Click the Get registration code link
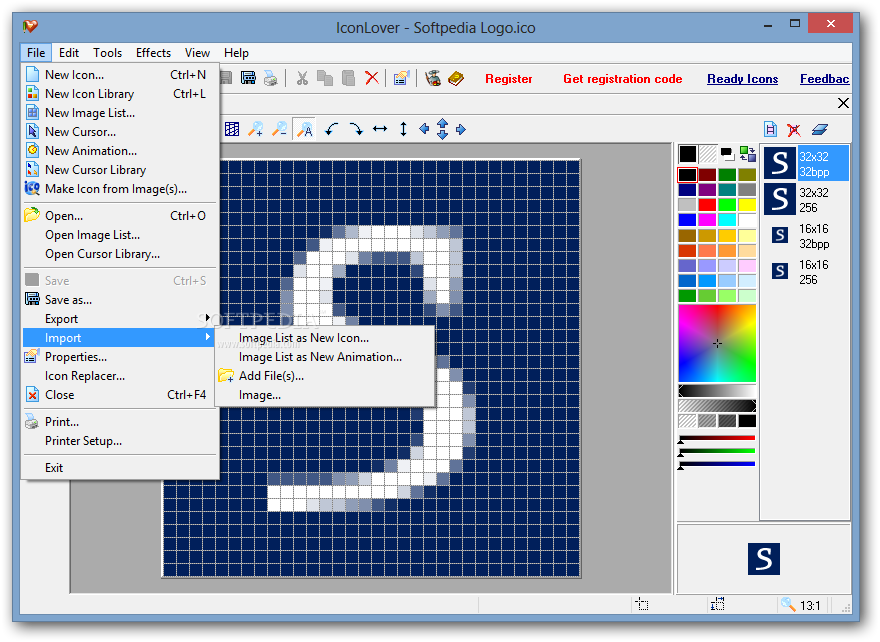Image resolution: width=880 pixels, height=642 pixels. coord(622,79)
